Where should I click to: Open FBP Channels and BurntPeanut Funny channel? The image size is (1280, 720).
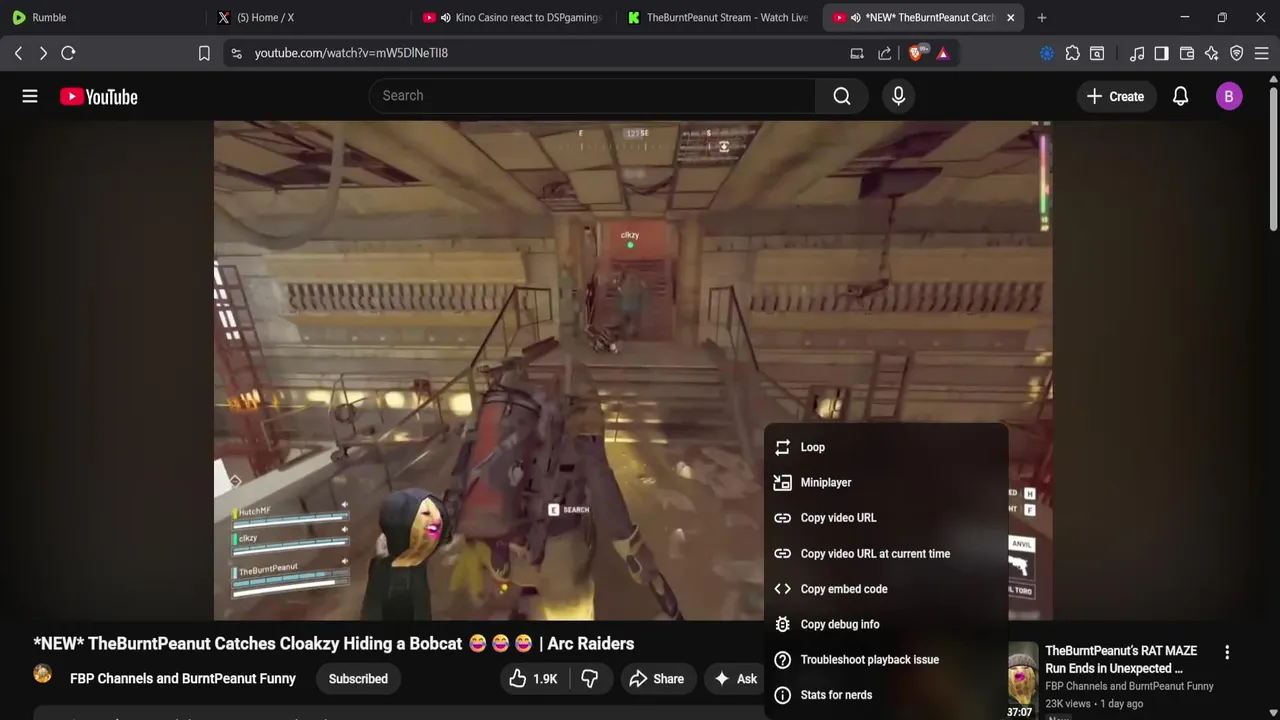tap(183, 678)
